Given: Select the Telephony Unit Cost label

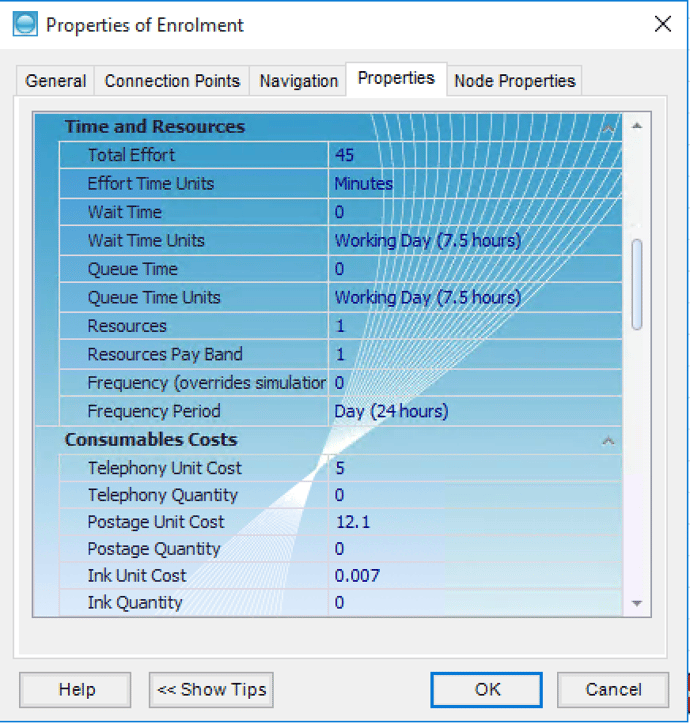Looking at the screenshot, I should 164,468.
